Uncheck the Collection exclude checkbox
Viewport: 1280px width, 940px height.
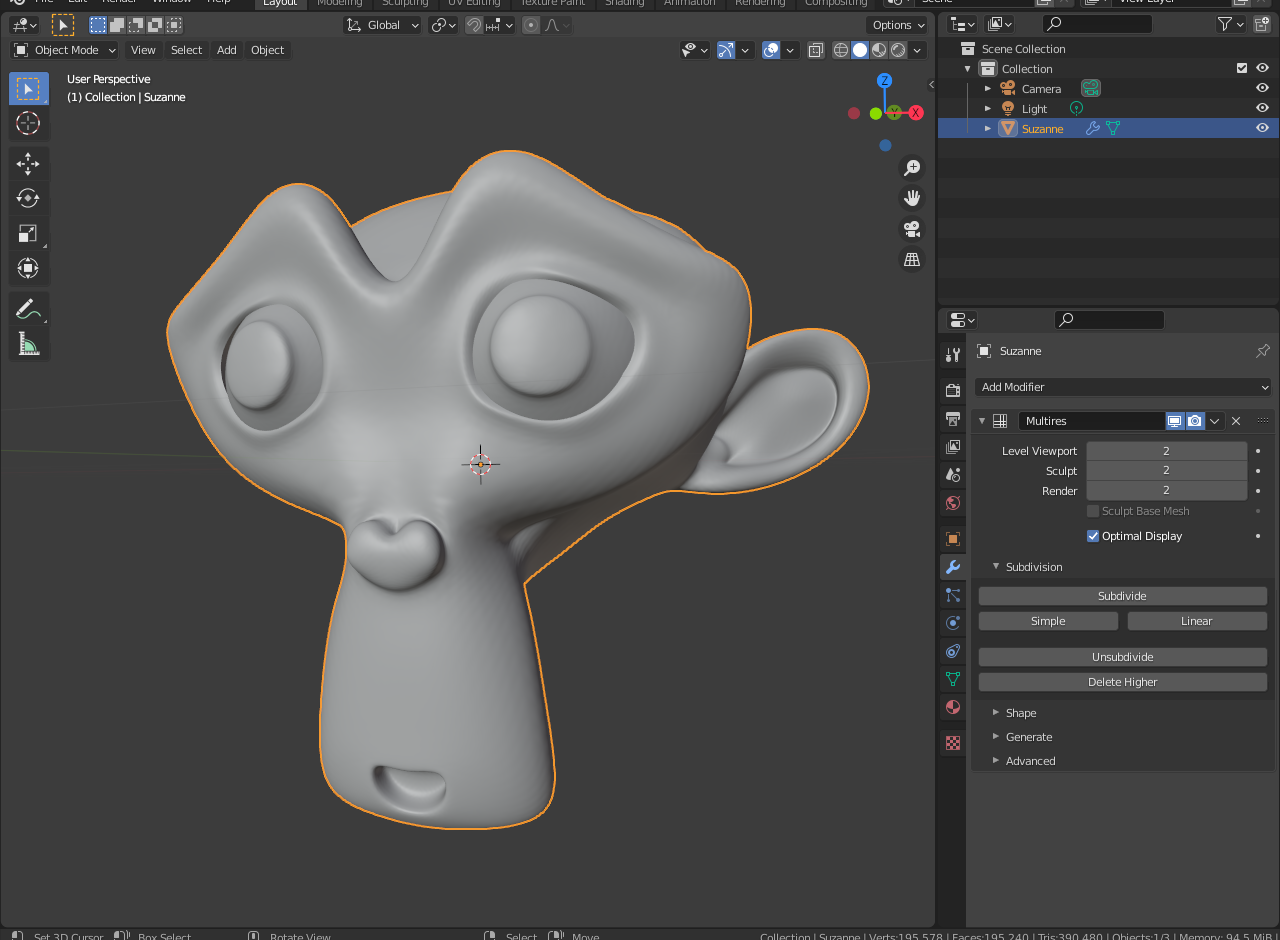click(x=1242, y=68)
